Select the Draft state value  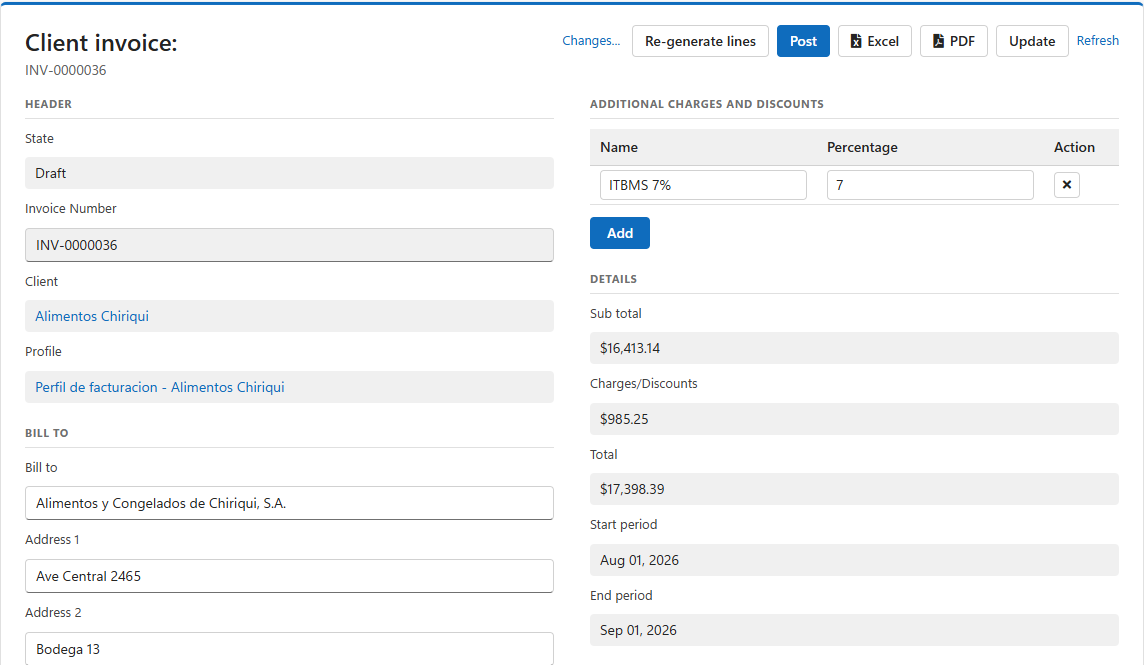290,173
